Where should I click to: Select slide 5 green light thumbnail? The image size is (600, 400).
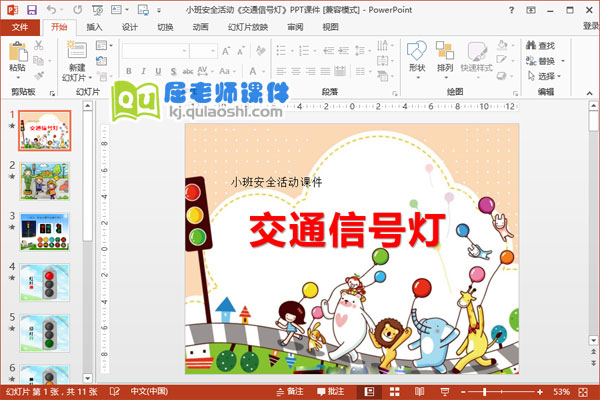point(45,333)
